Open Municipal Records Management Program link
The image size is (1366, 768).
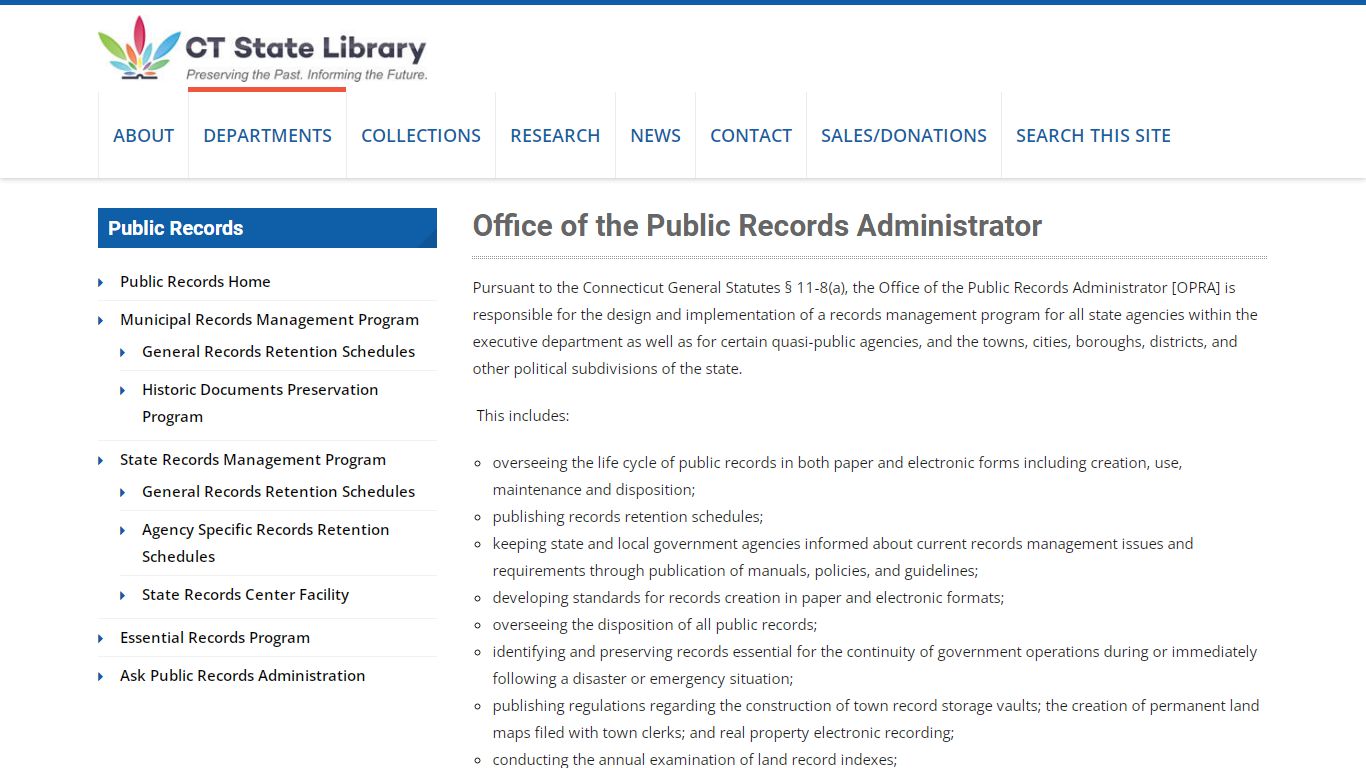269,320
